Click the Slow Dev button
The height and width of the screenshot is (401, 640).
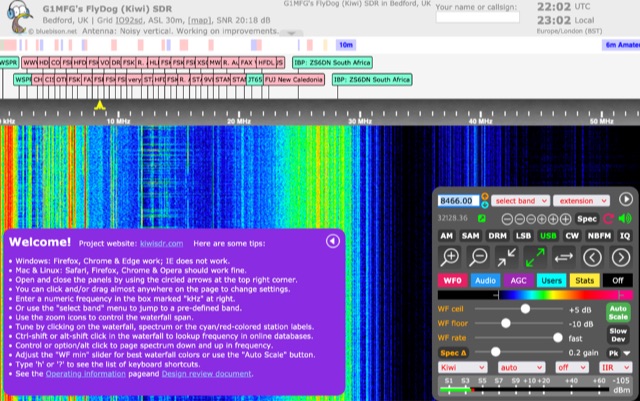click(618, 335)
